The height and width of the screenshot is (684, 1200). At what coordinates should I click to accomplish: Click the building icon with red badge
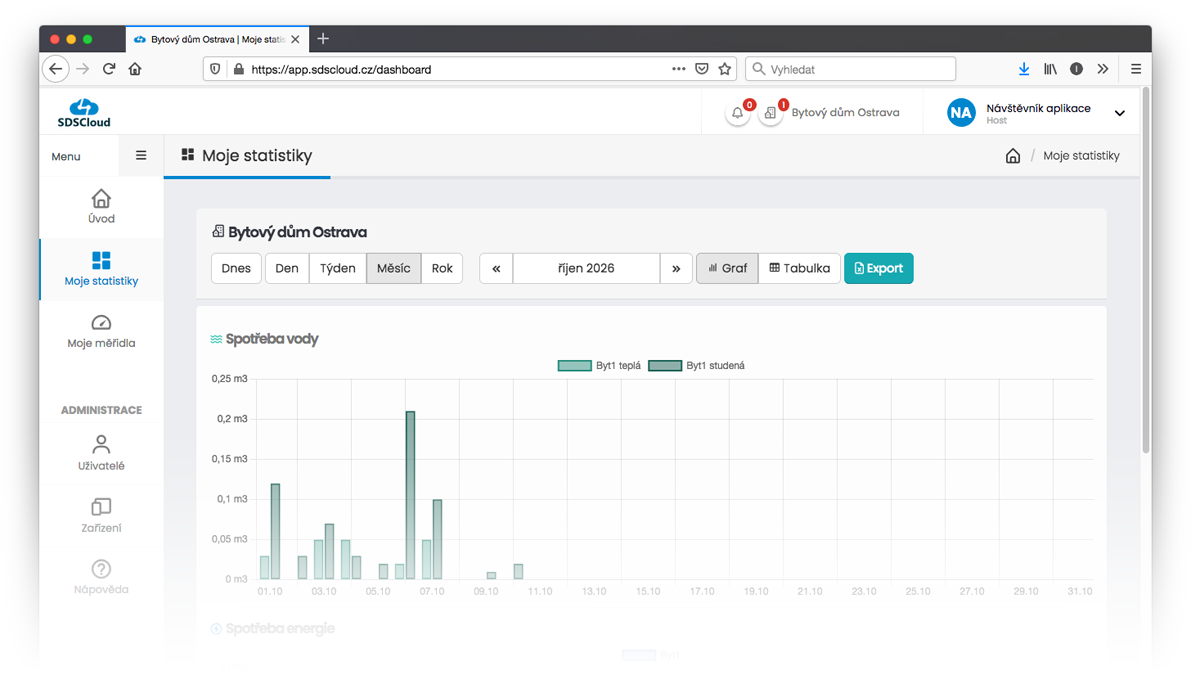coord(770,113)
